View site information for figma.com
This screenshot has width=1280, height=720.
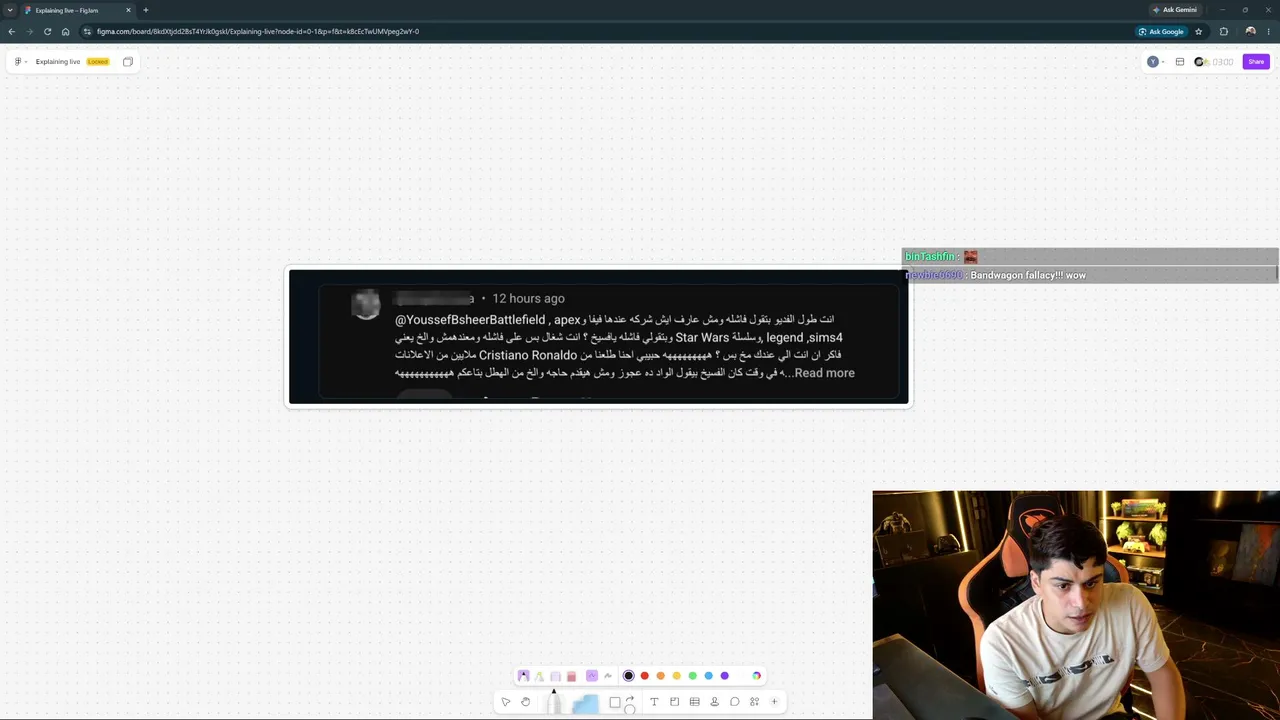(x=87, y=31)
